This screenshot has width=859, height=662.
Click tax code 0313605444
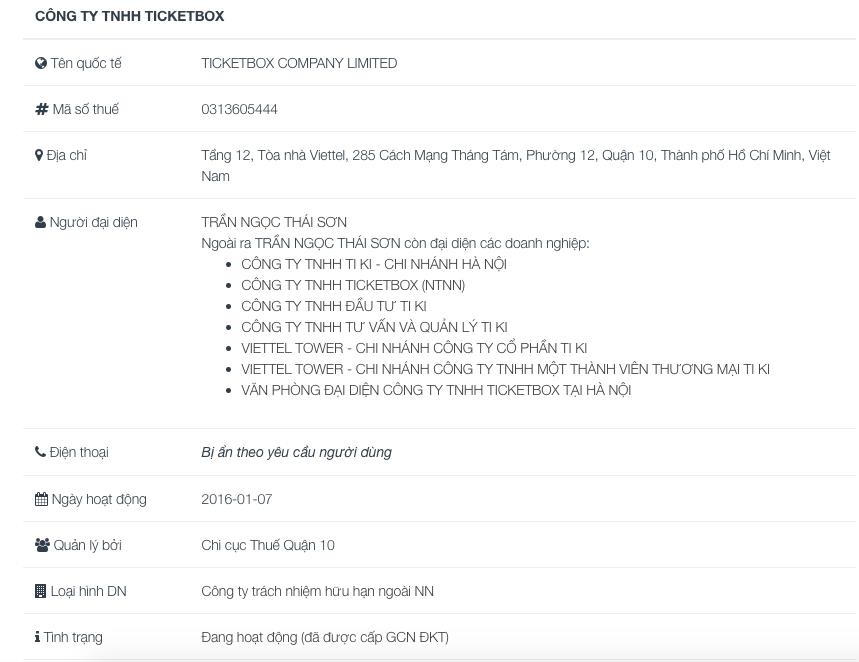tap(239, 109)
